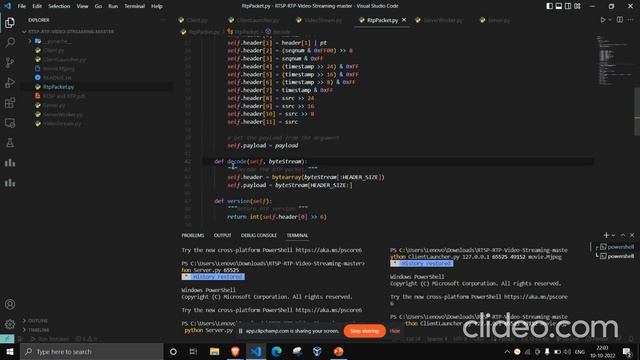Click the Run Python File play button

click(602, 20)
